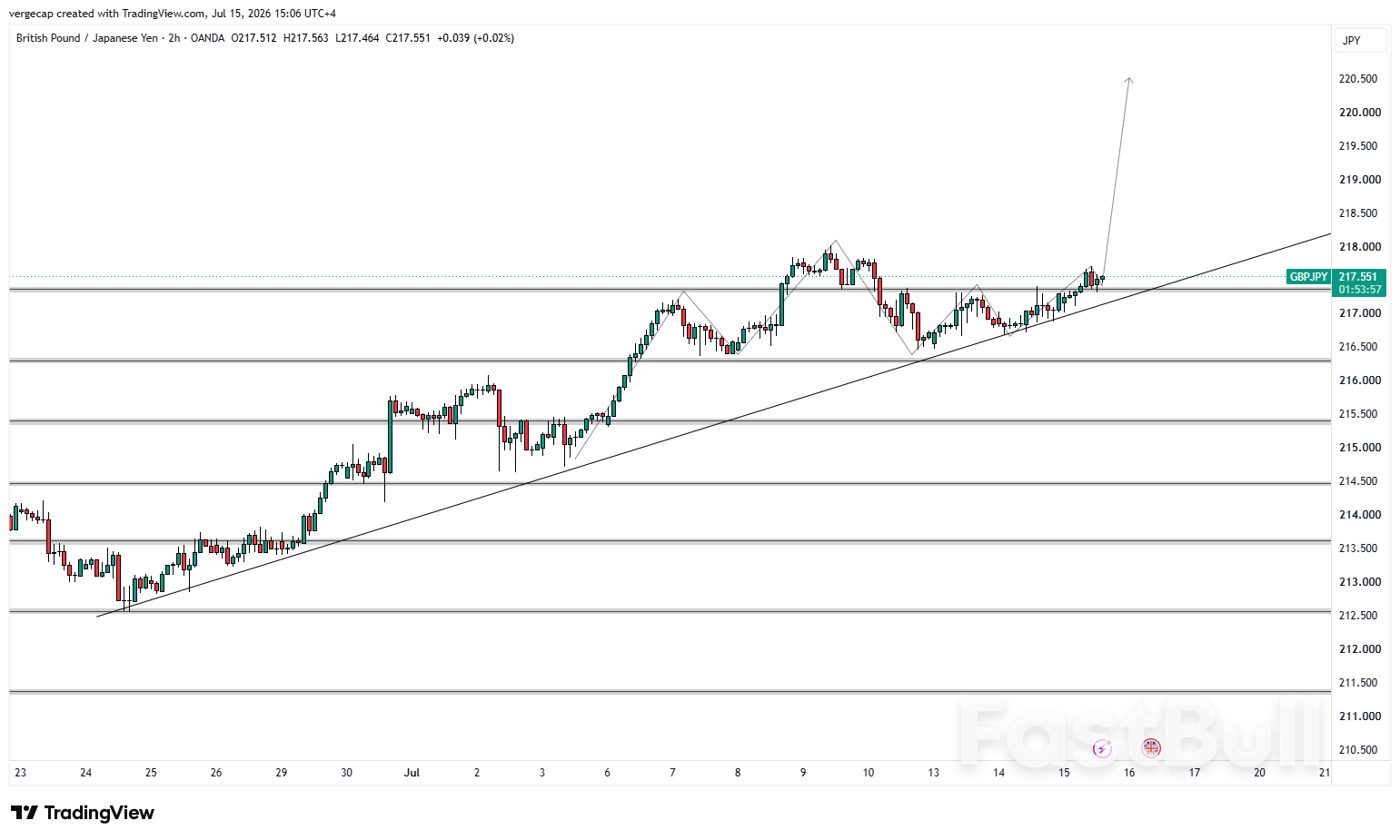Click the L217.464 low value

[357, 38]
